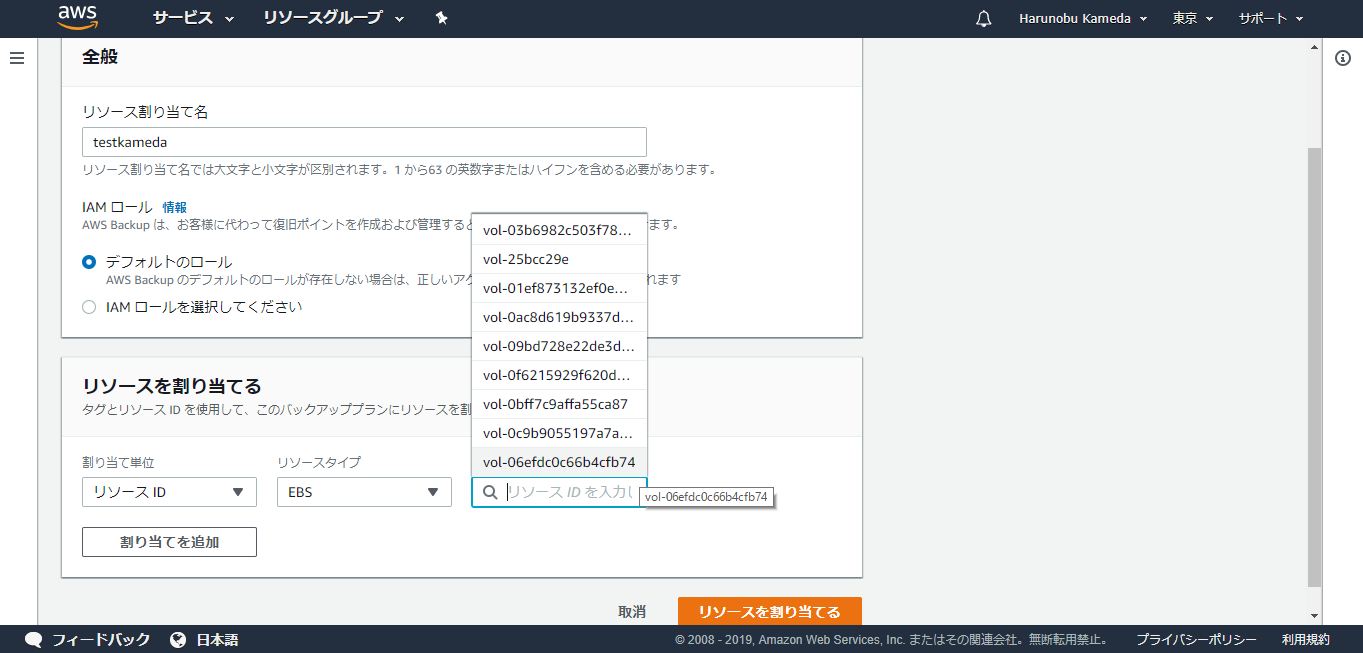Open the 割り当て単位 dropdown showing リソース ID
1363x653 pixels.
[x=169, y=492]
